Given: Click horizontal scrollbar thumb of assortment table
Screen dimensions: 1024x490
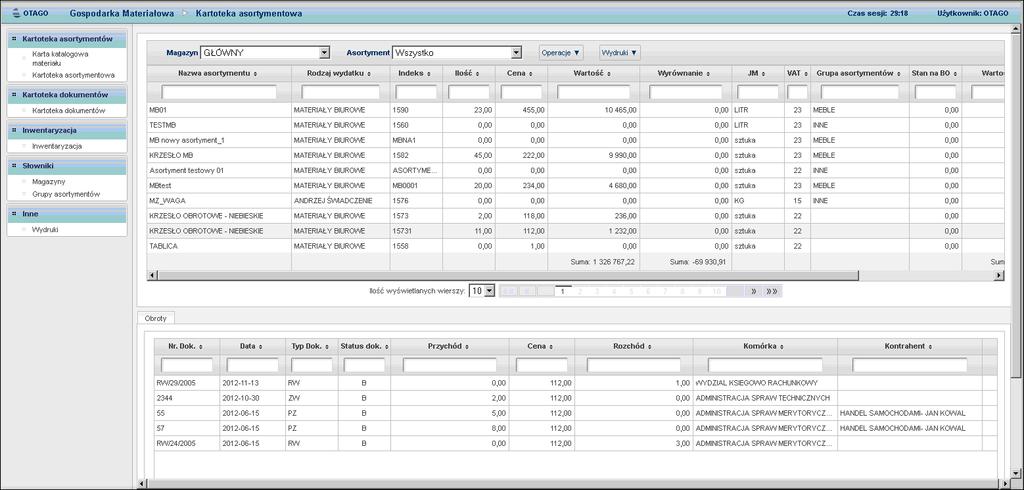Looking at the screenshot, I should pos(507,276).
